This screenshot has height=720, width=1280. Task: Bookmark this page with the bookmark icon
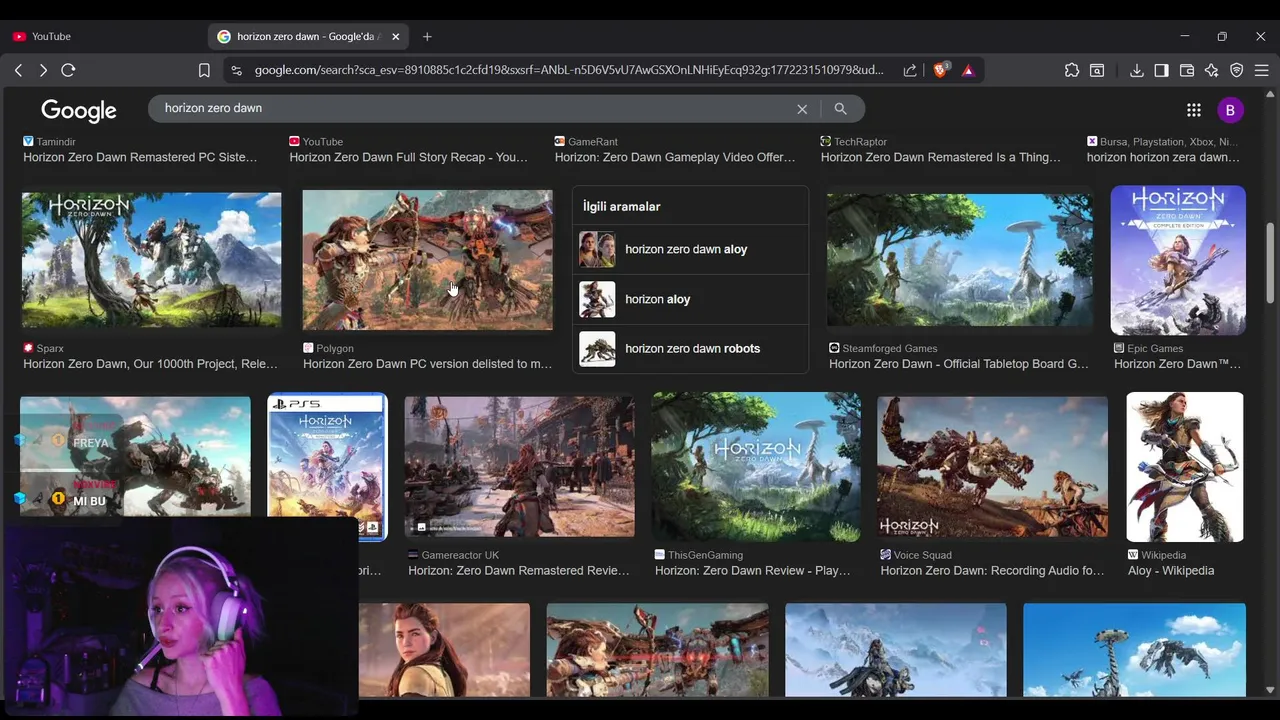tap(204, 70)
